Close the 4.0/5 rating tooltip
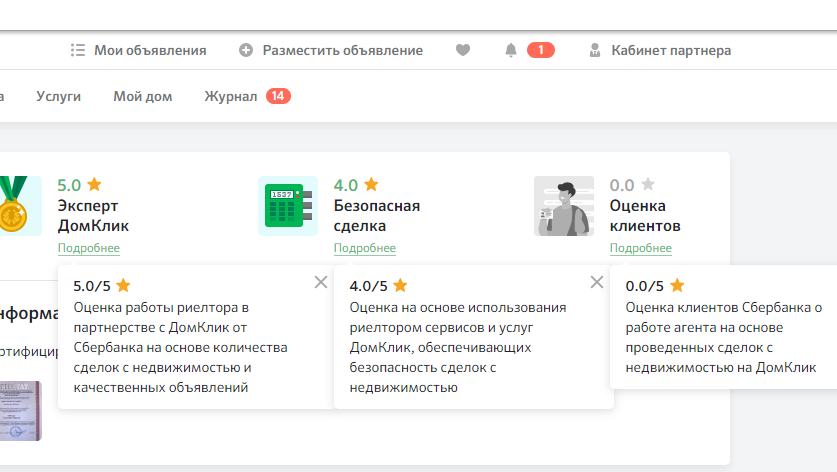 pos(597,282)
